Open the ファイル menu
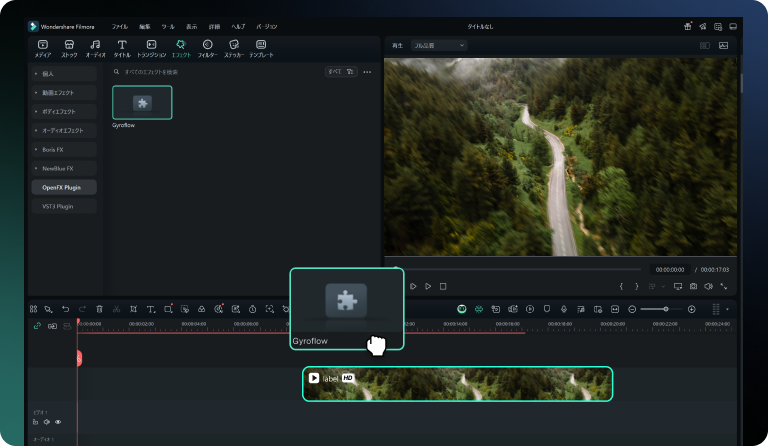Screen dimensions: 768x446 click(x=120, y=26)
